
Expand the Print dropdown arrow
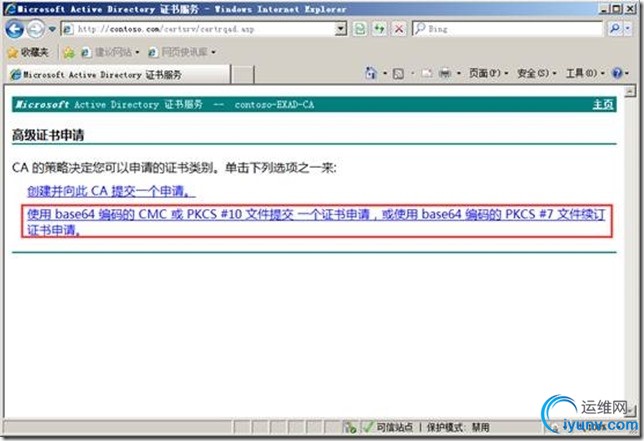[458, 74]
